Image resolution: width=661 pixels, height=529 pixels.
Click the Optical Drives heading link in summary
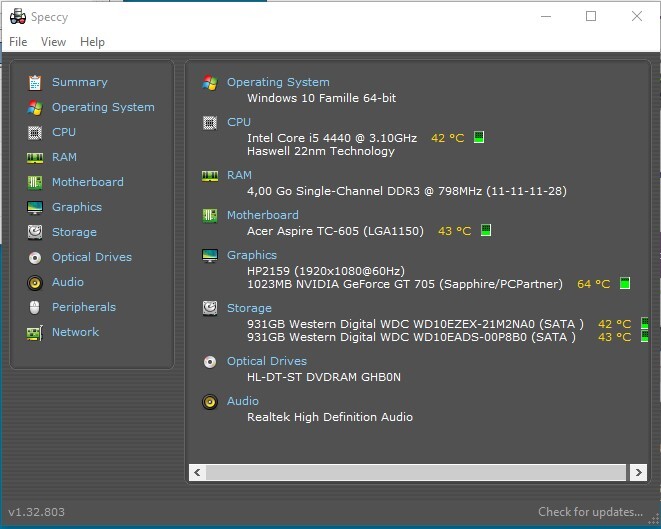[267, 361]
